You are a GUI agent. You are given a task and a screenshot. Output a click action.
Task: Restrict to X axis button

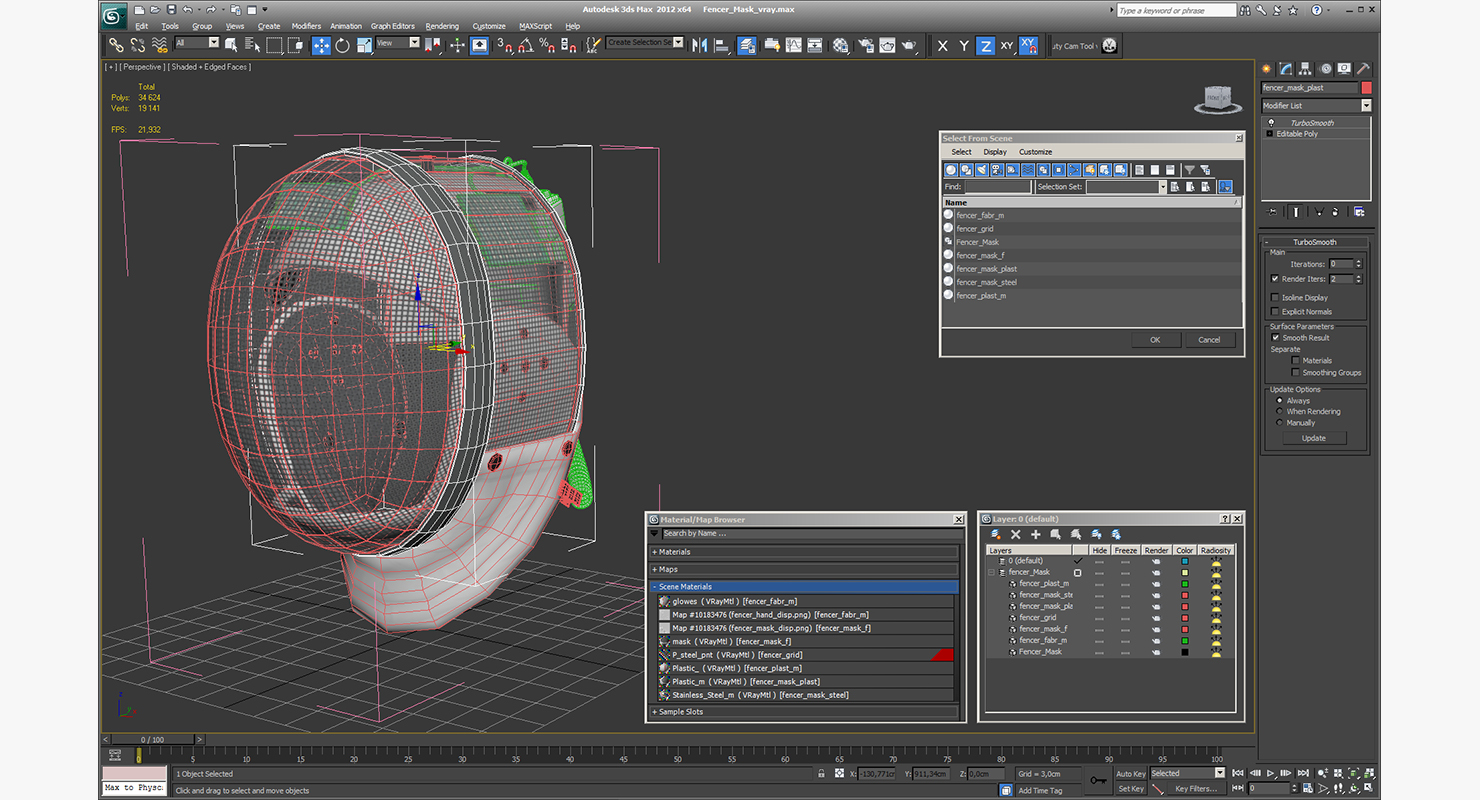(942, 45)
